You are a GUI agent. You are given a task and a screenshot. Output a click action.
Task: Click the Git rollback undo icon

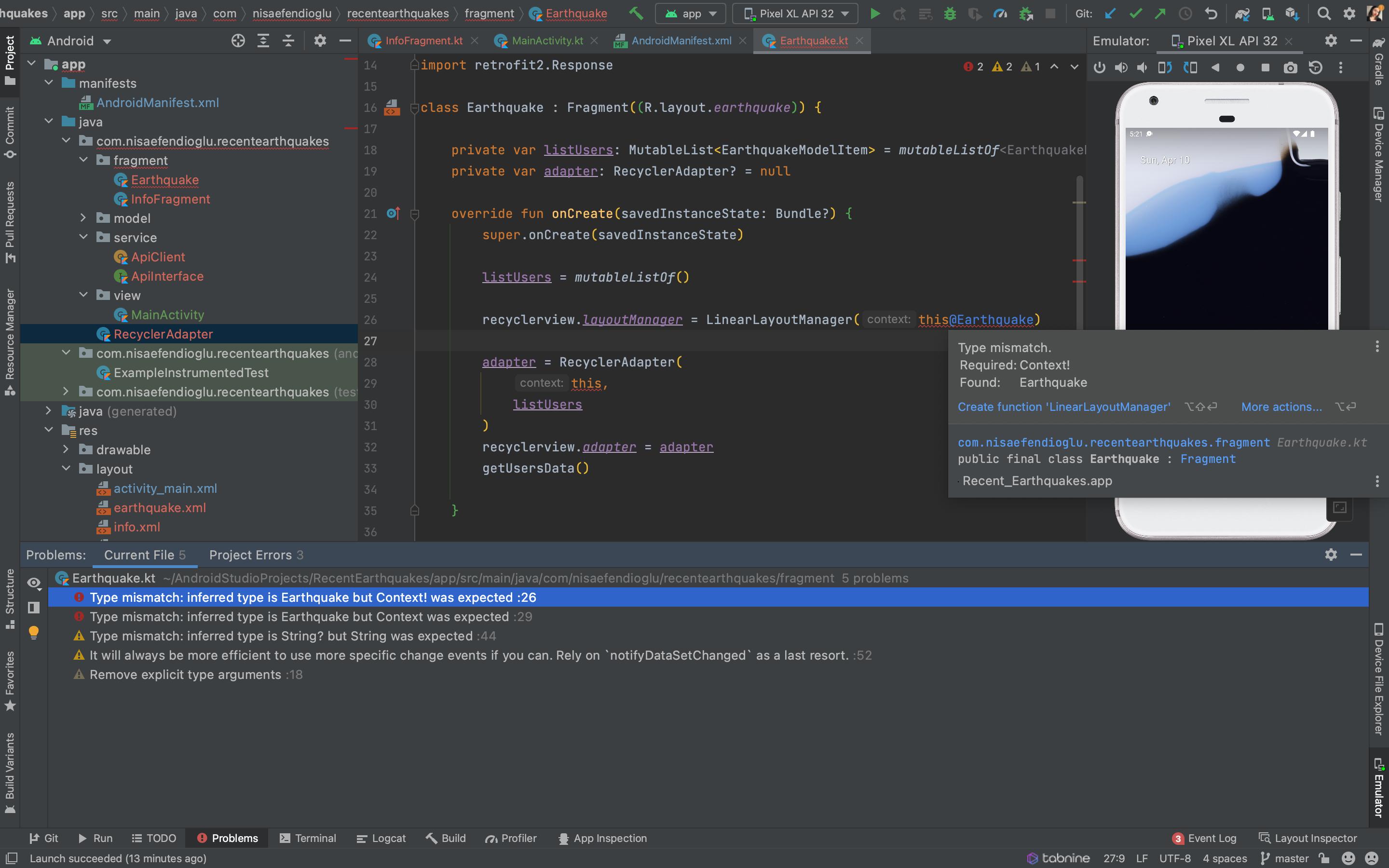coord(1211,13)
